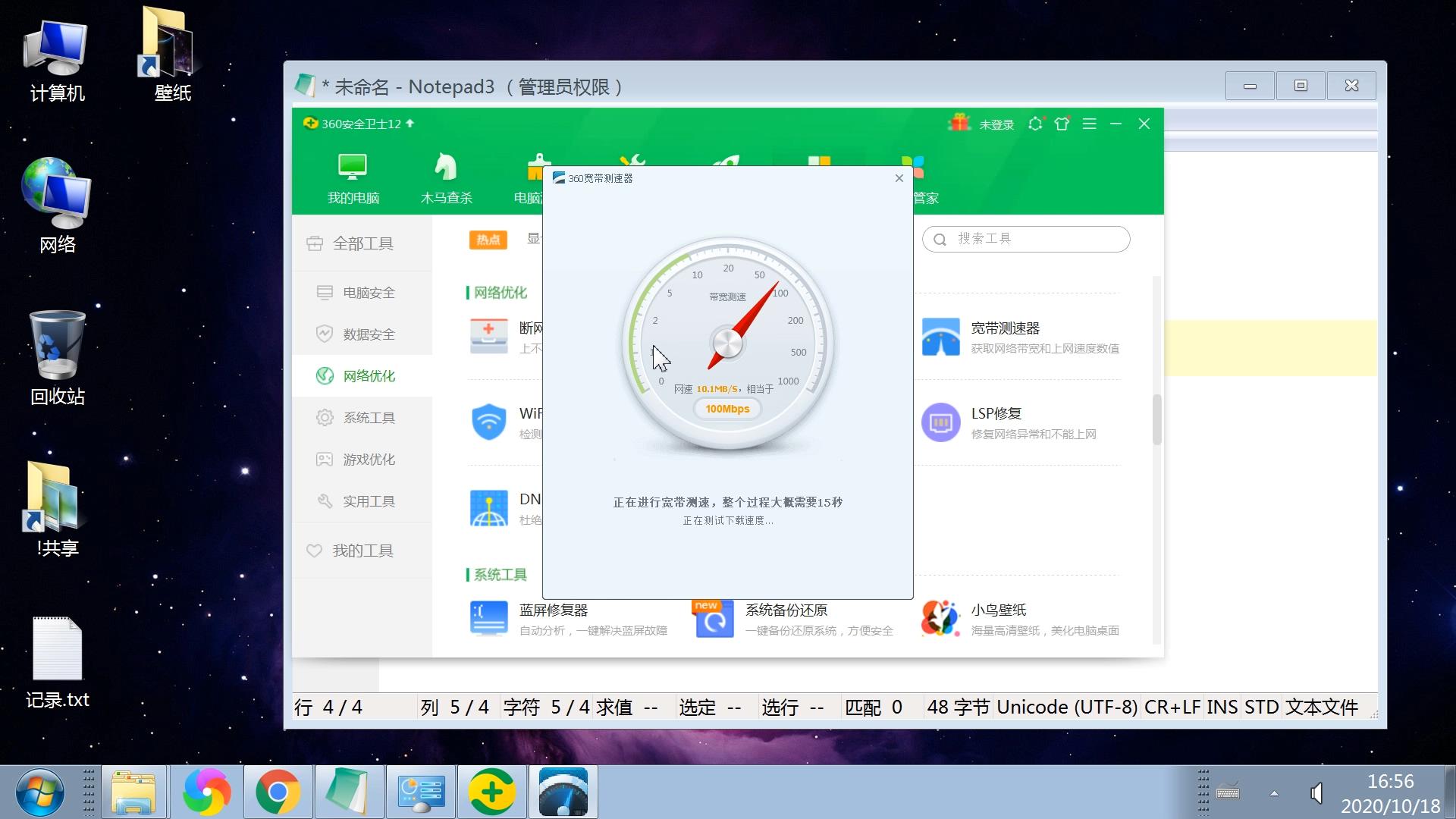
Task: Open the DNS optimization tool
Action: point(489,507)
